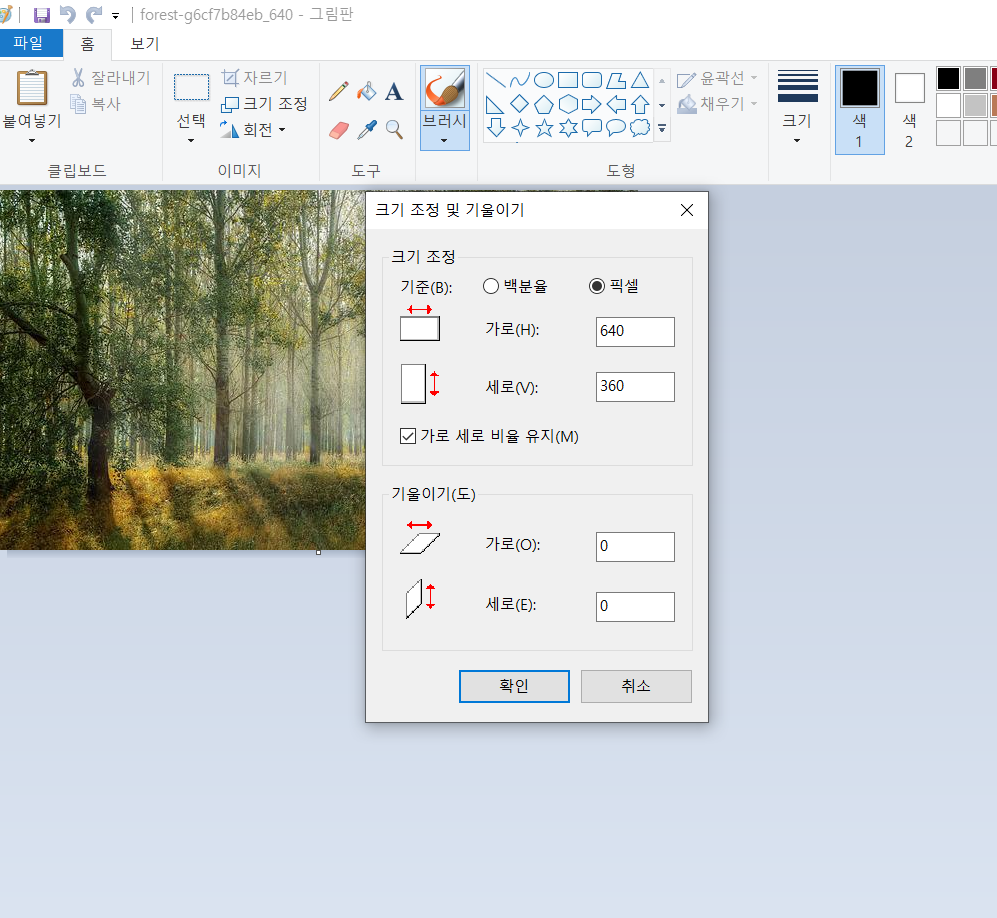The image size is (997, 918).
Task: Select the black color swatch in the palette
Action: pyautogui.click(x=947, y=77)
